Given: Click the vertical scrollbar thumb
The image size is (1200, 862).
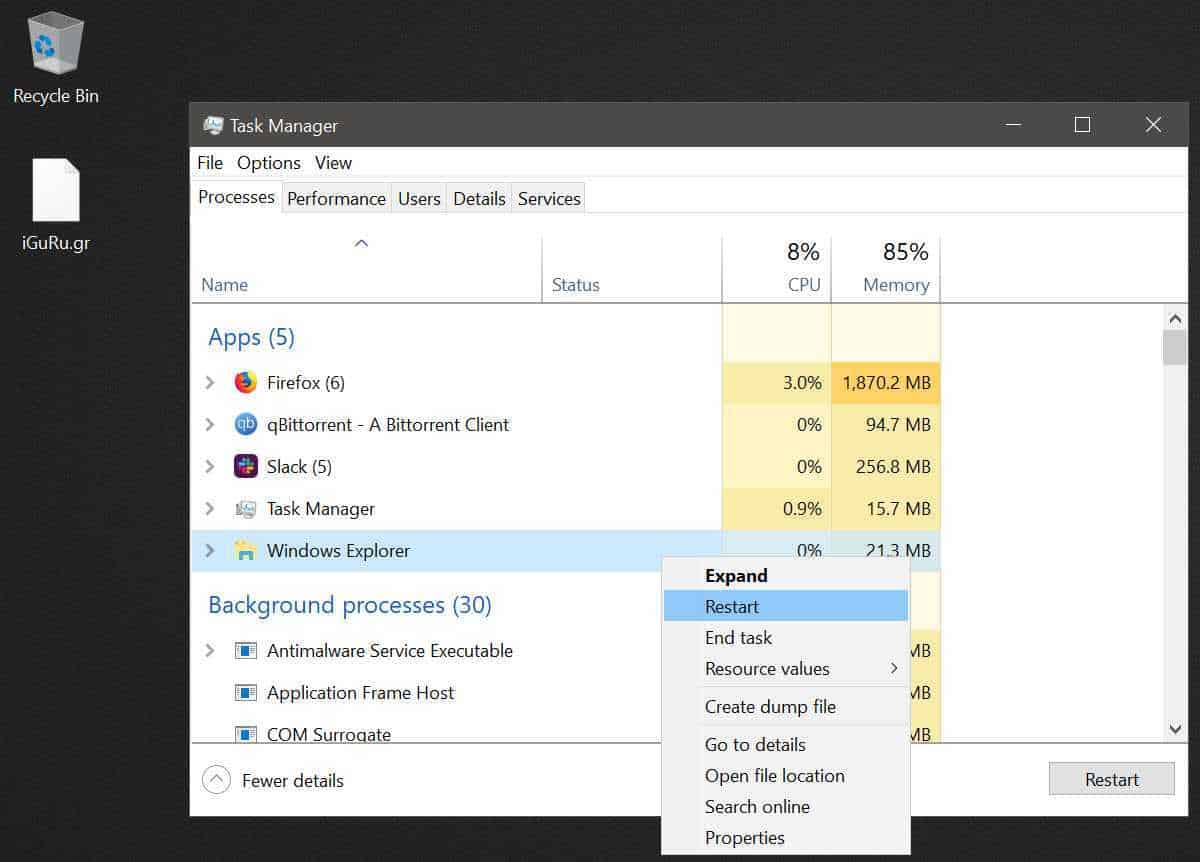Looking at the screenshot, I should pos(1175,348).
